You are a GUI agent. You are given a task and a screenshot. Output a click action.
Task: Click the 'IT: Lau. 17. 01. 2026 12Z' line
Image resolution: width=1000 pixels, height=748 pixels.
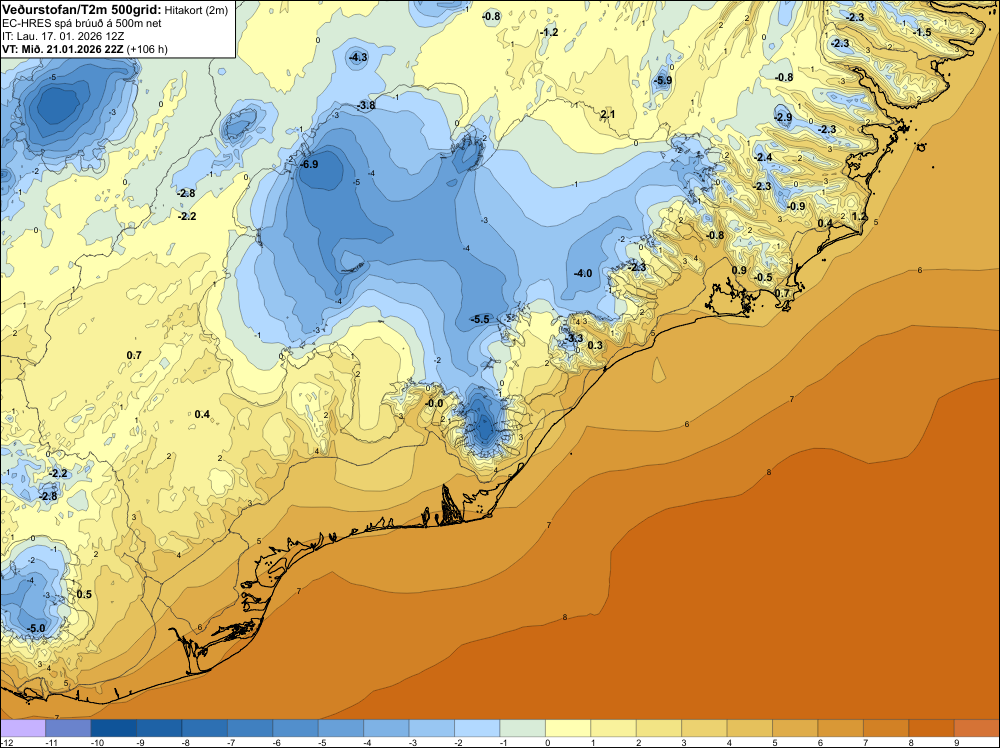[63, 36]
